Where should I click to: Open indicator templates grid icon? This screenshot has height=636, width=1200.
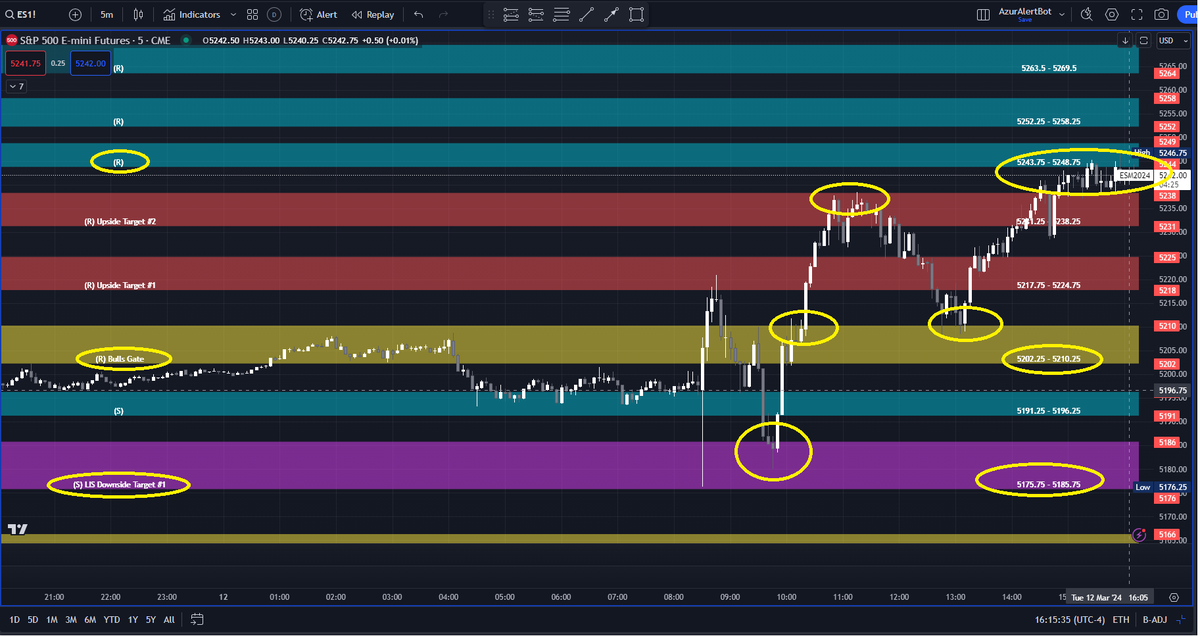pos(253,15)
